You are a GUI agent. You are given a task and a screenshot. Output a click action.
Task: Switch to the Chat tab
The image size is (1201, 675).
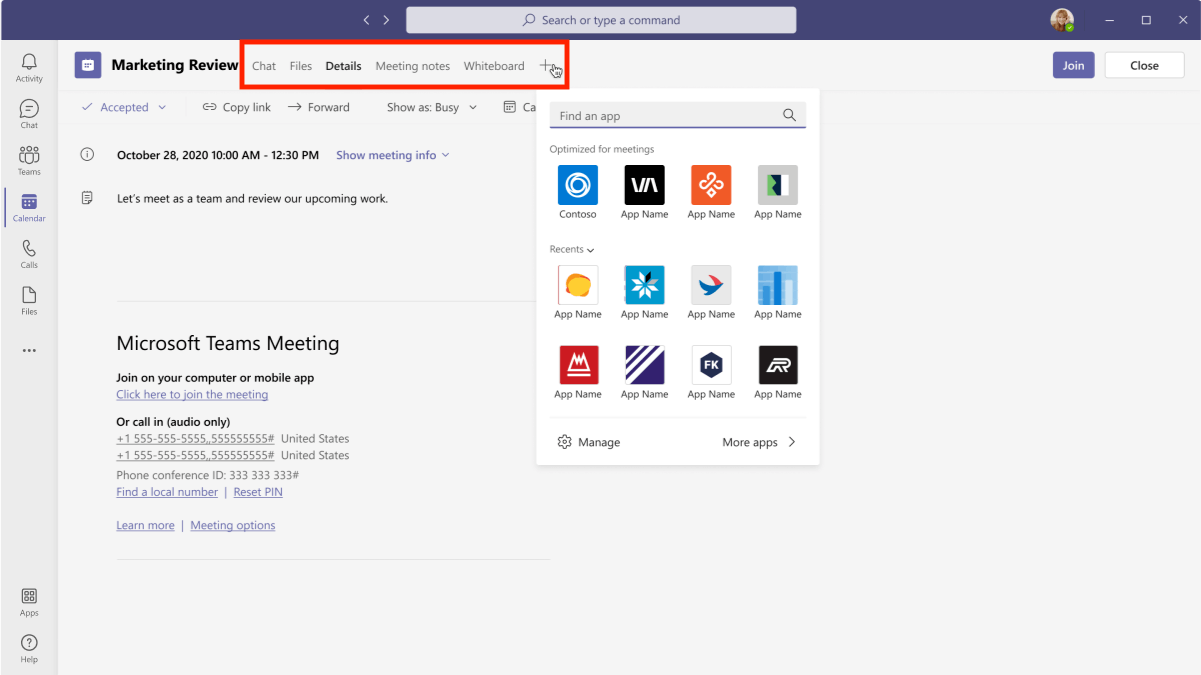(x=264, y=66)
